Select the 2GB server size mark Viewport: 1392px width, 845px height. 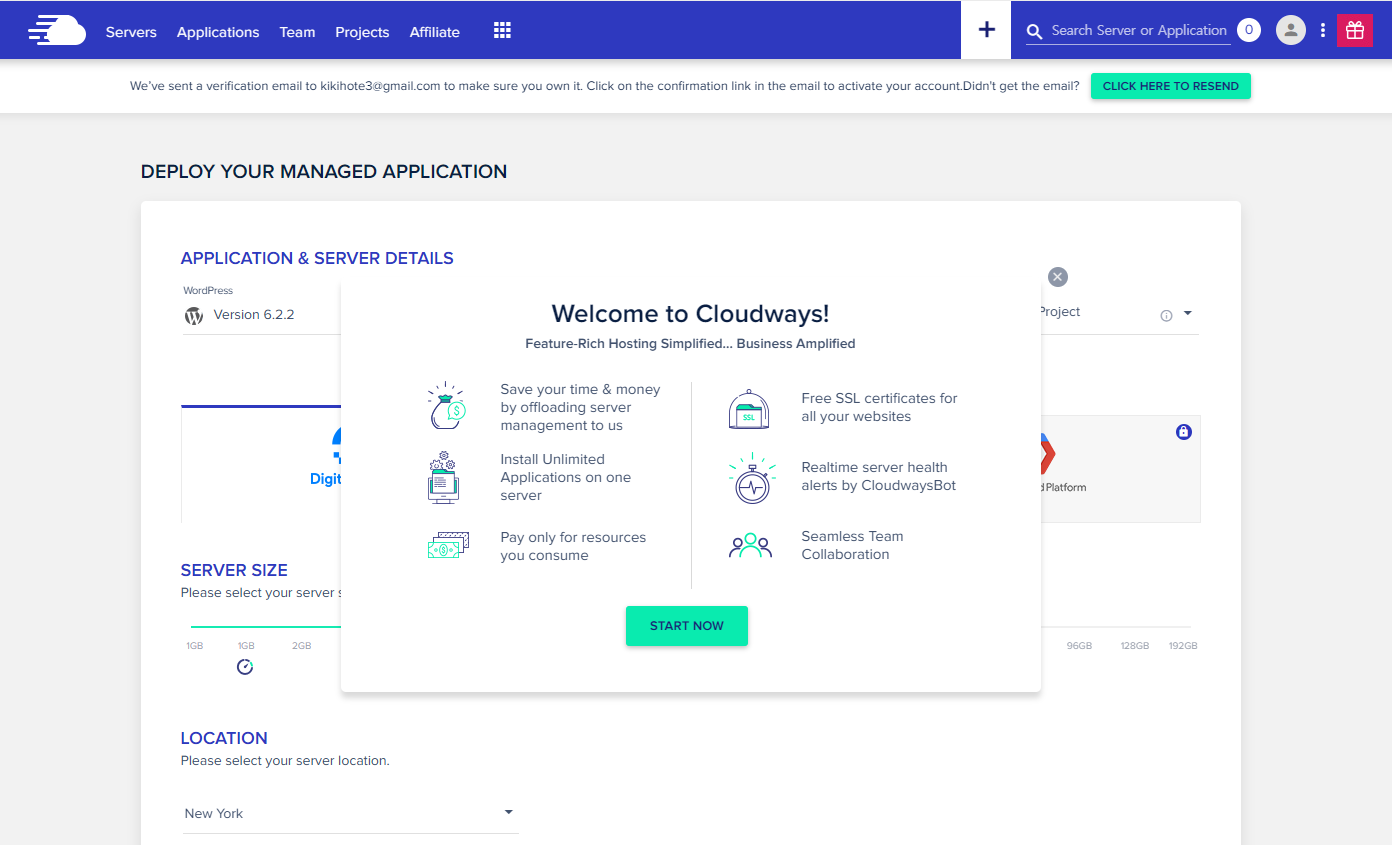coord(302,646)
